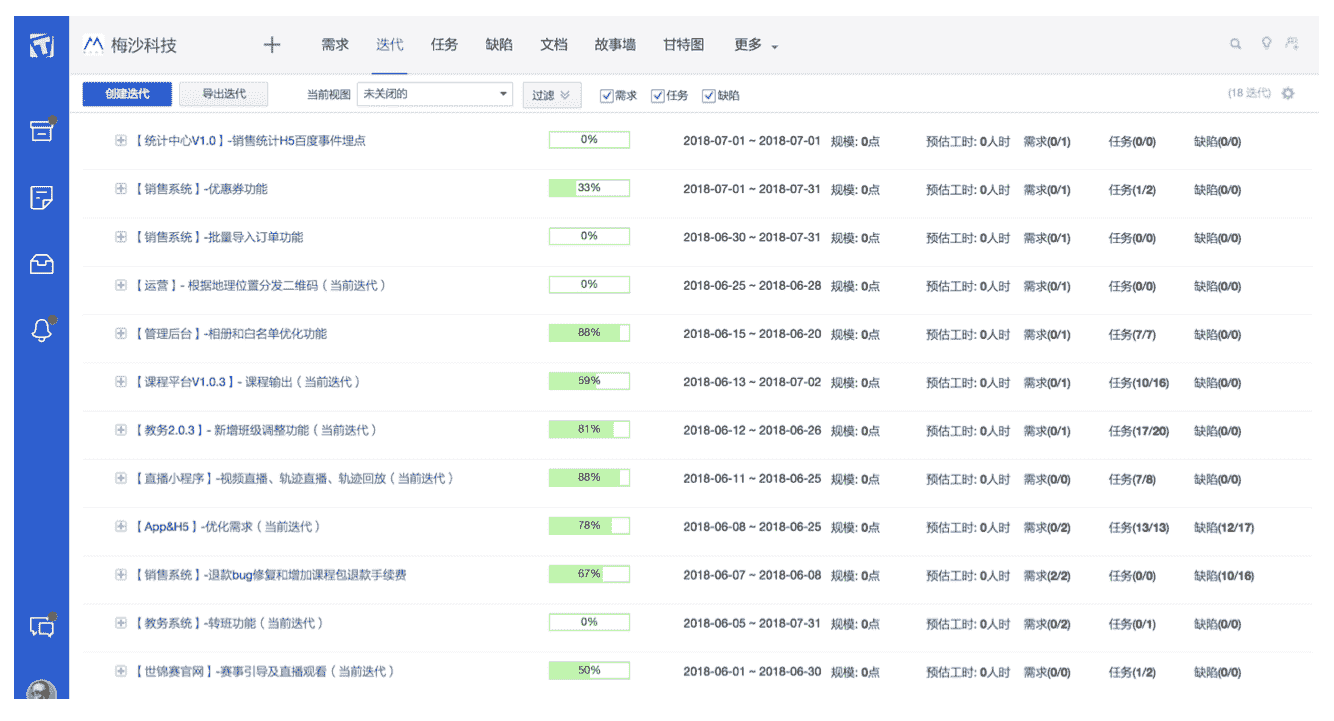Switch to the 迭代 tab
This screenshot has width=1334, height=721.
390,45
